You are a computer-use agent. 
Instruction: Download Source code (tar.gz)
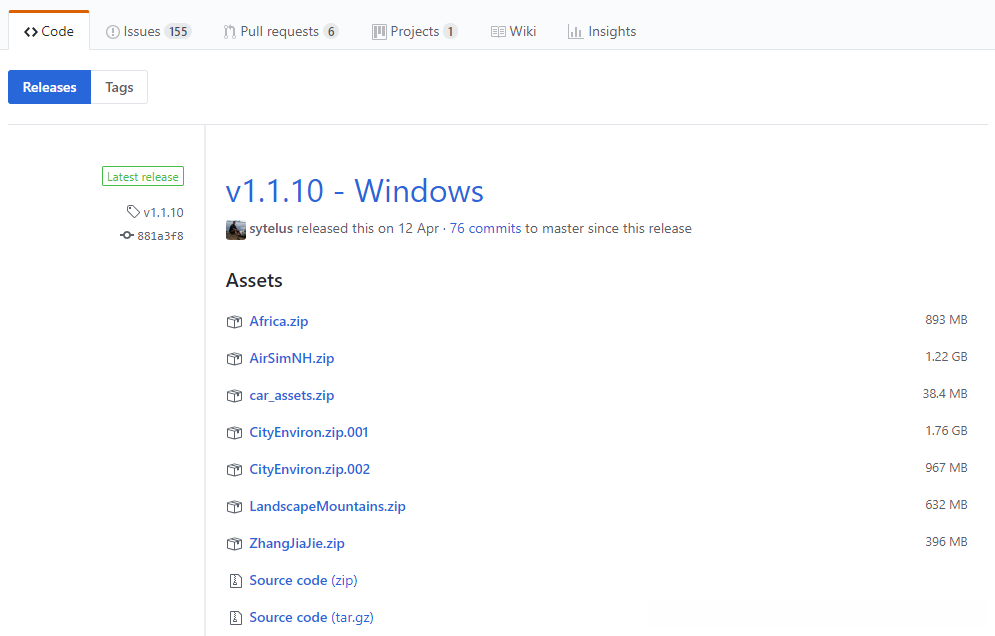(x=312, y=617)
